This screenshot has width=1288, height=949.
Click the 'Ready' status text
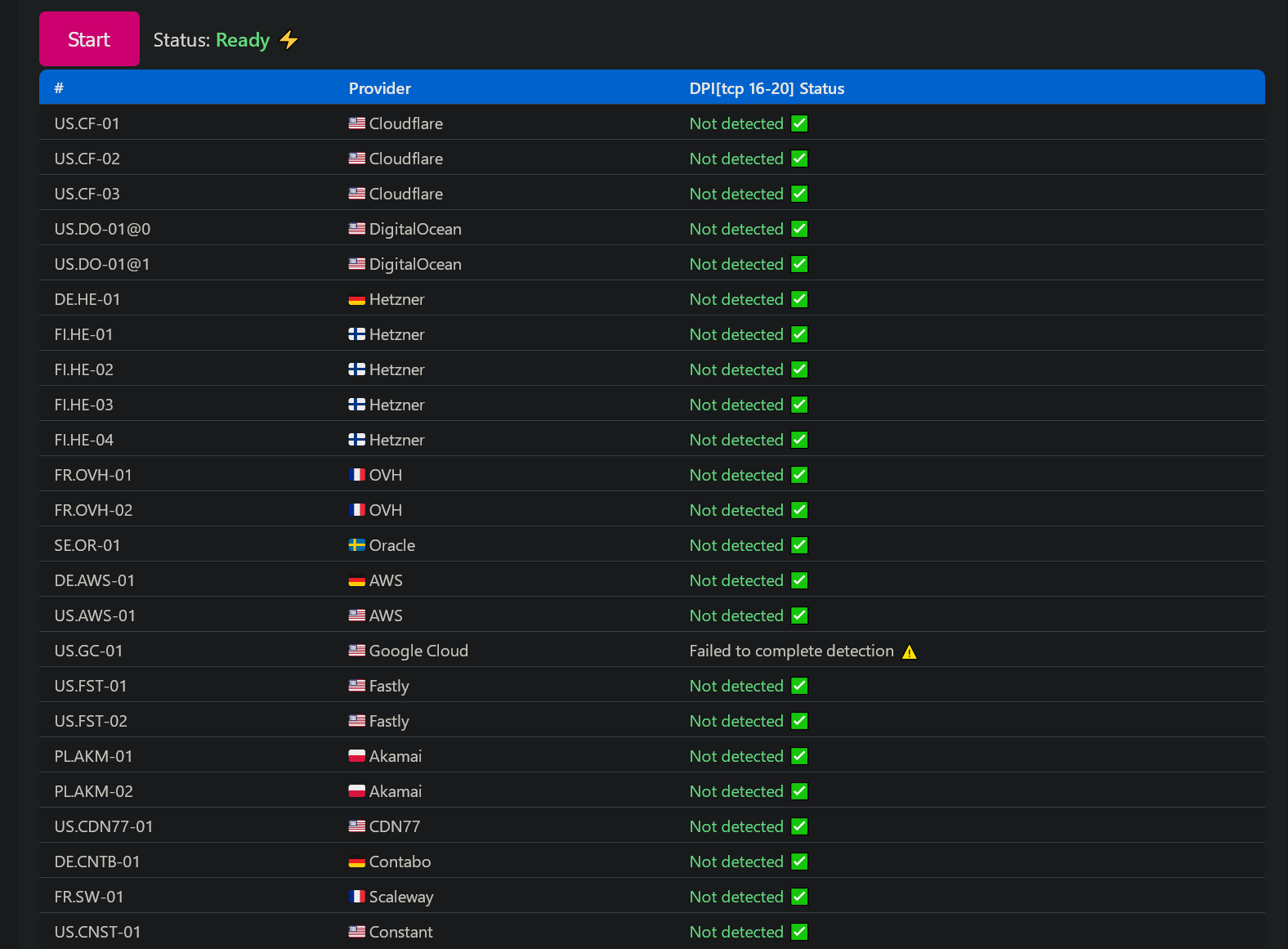(x=243, y=40)
